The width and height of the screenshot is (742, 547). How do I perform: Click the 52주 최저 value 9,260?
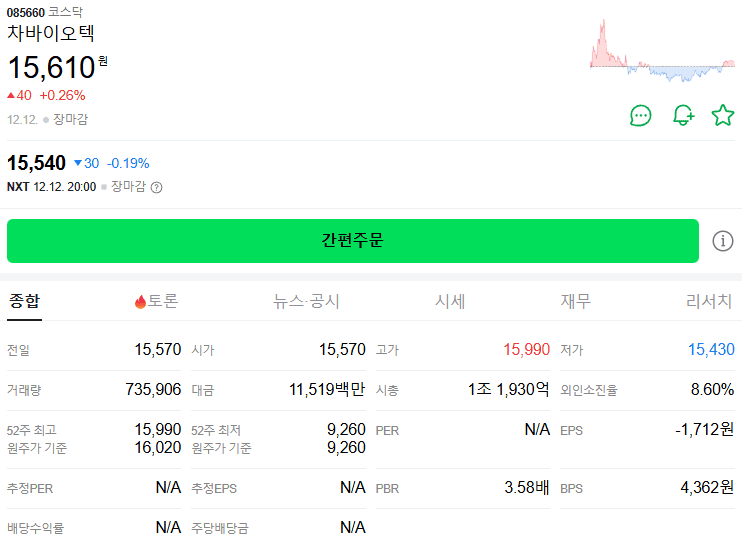coord(346,430)
